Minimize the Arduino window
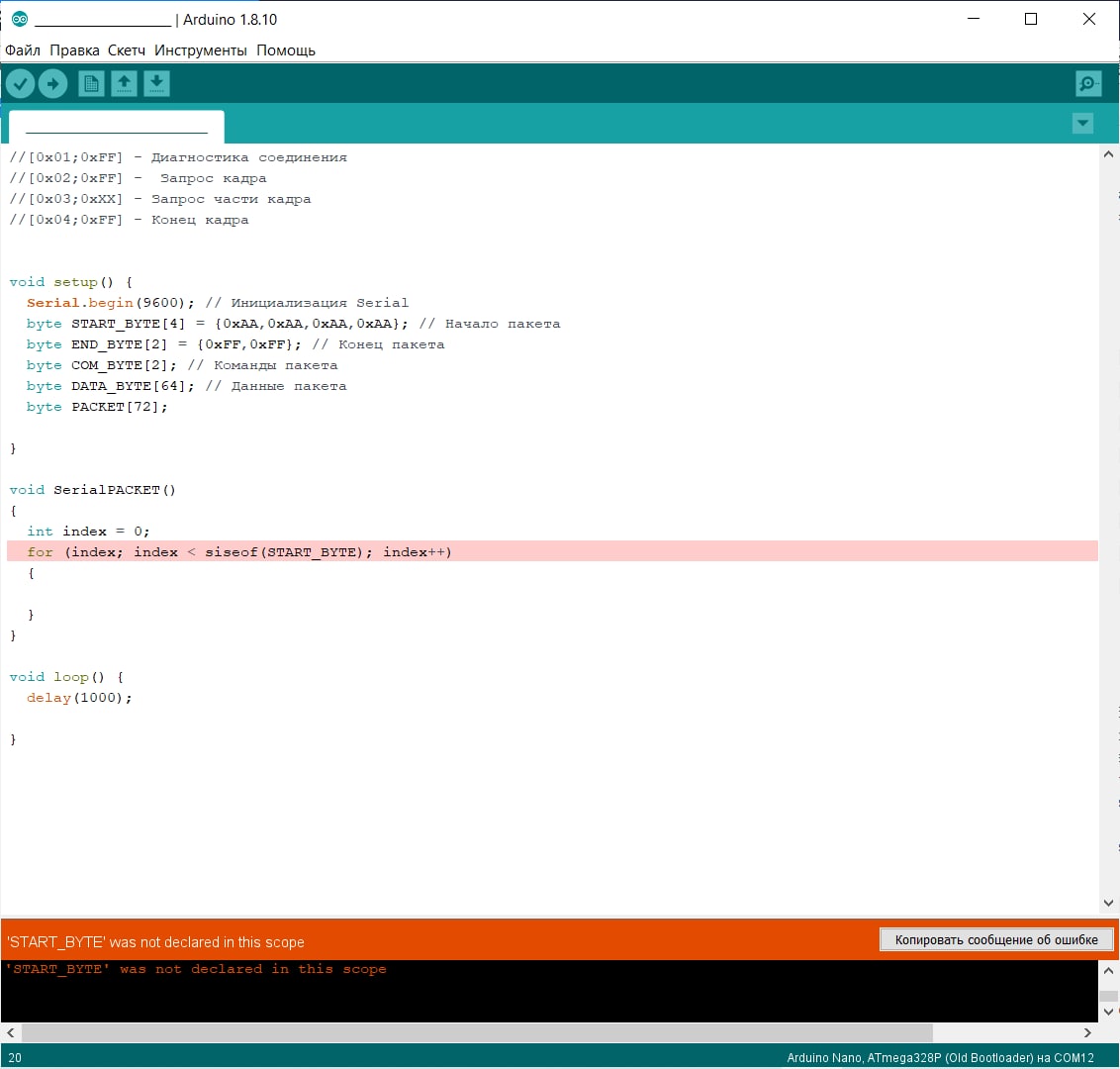 [x=973, y=19]
